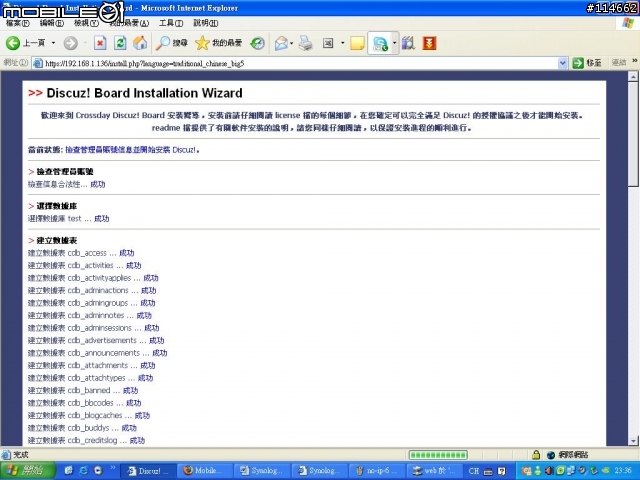Click the Edit page toolbar icon
This screenshot has height=480, width=640.
tap(328, 43)
